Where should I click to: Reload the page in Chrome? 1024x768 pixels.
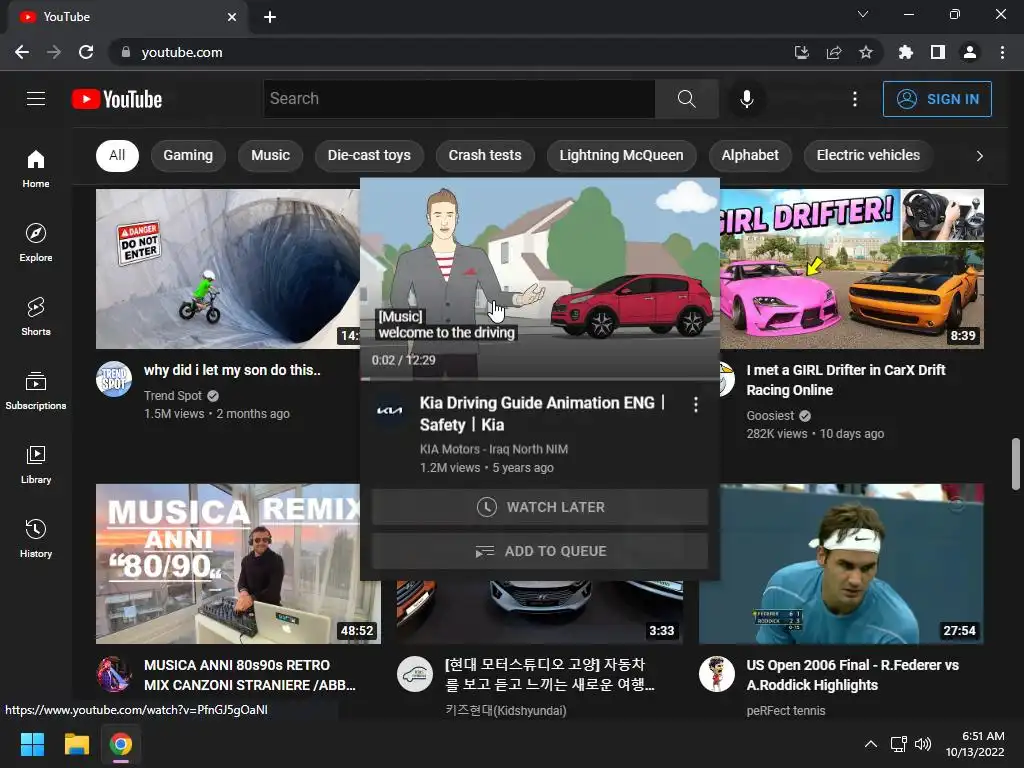(x=86, y=52)
